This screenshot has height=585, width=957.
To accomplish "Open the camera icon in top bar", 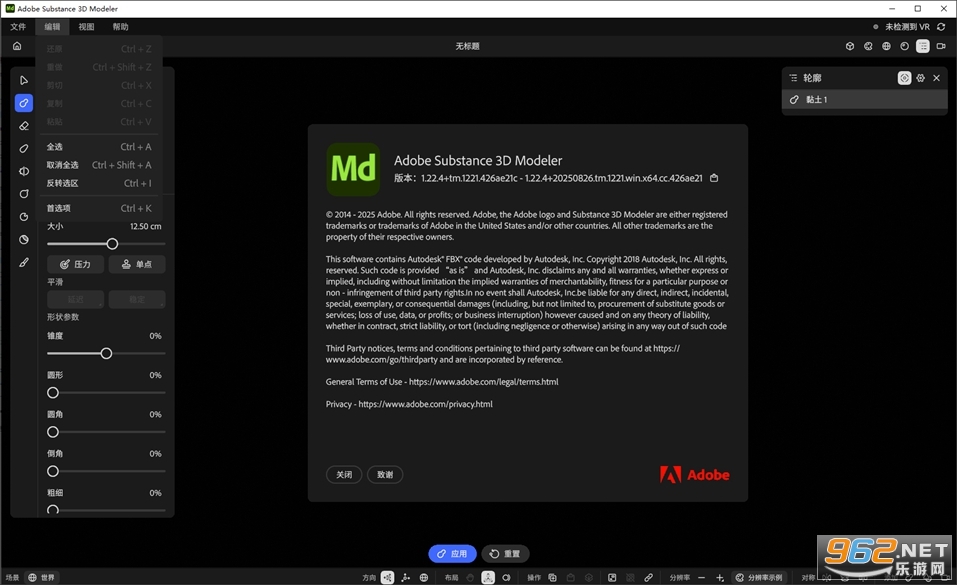I will [941, 46].
